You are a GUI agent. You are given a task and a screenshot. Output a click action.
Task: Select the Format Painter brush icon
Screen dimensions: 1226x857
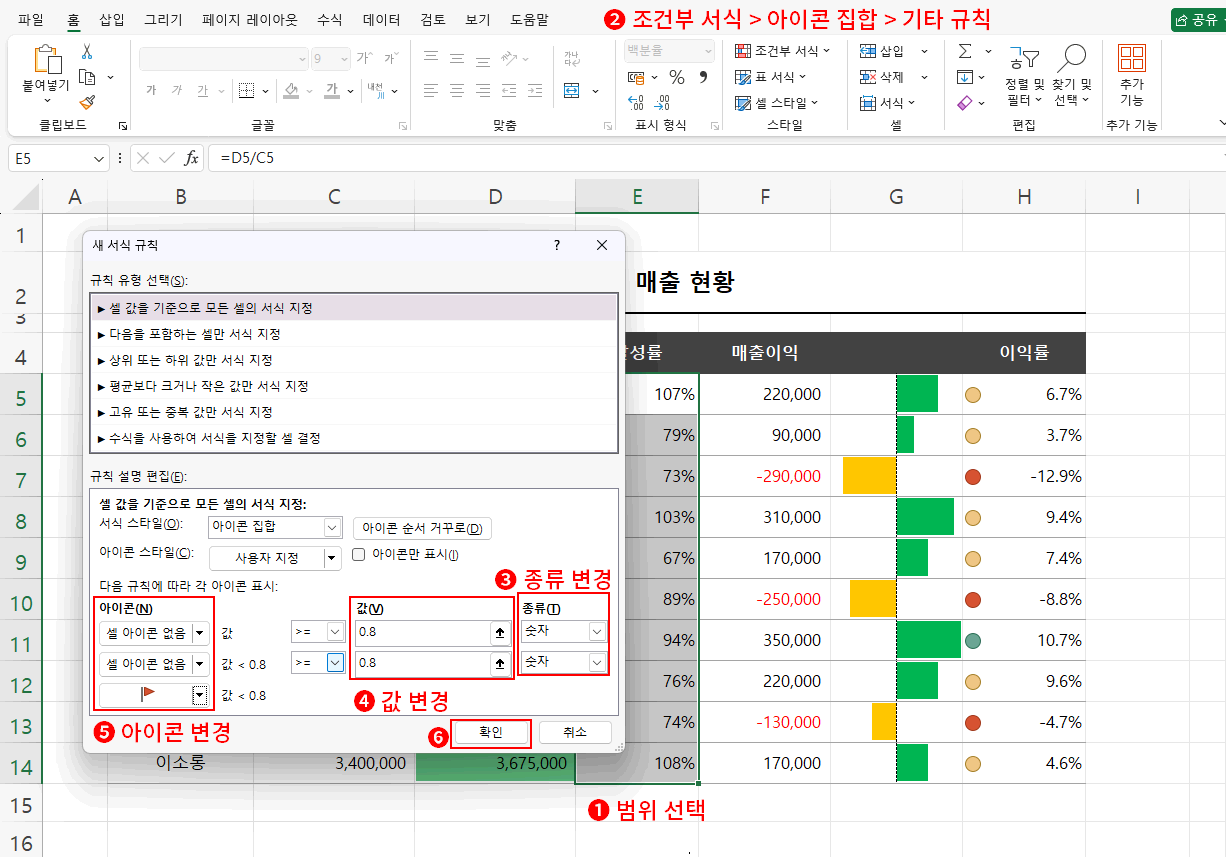[87, 102]
